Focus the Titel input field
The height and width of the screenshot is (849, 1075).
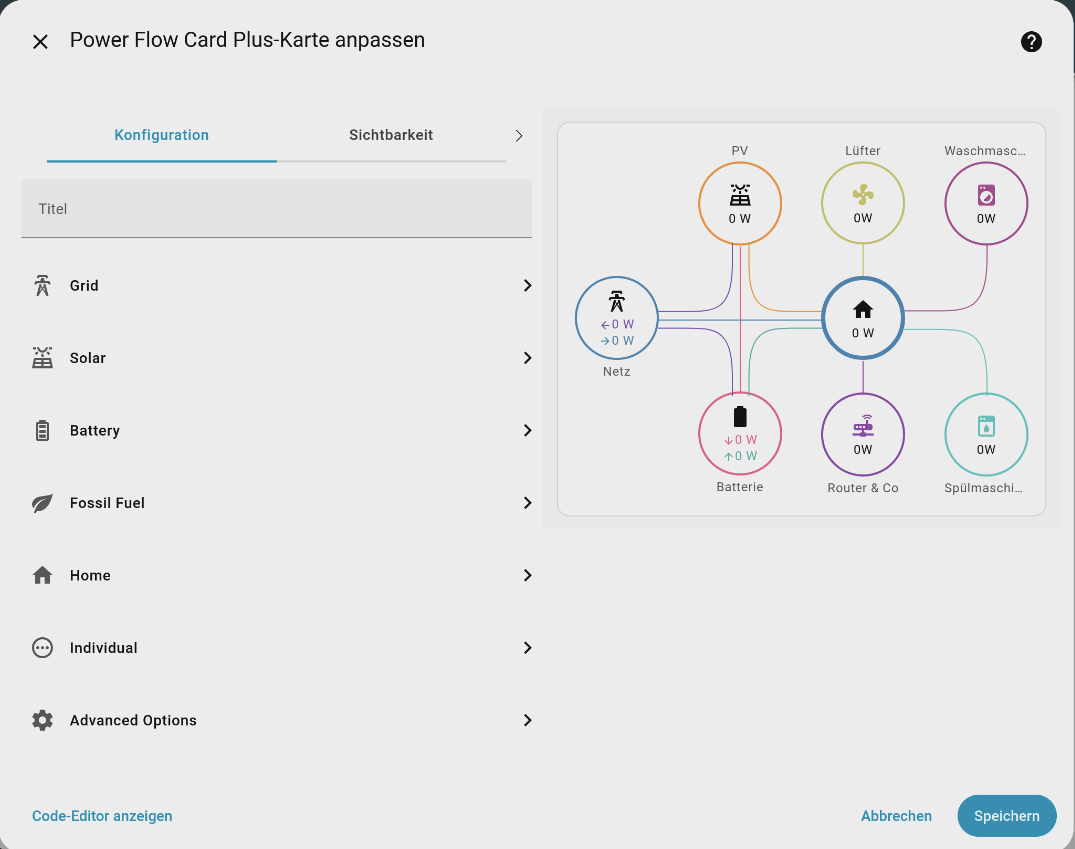276,209
